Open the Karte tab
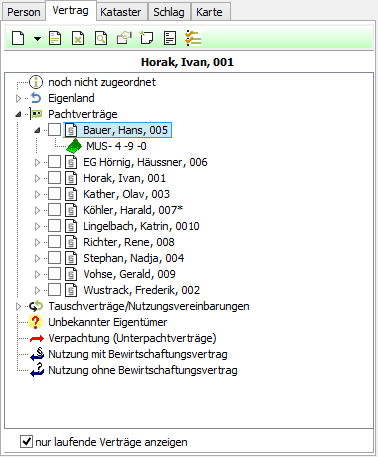This screenshot has width=378, height=457. tap(209, 12)
